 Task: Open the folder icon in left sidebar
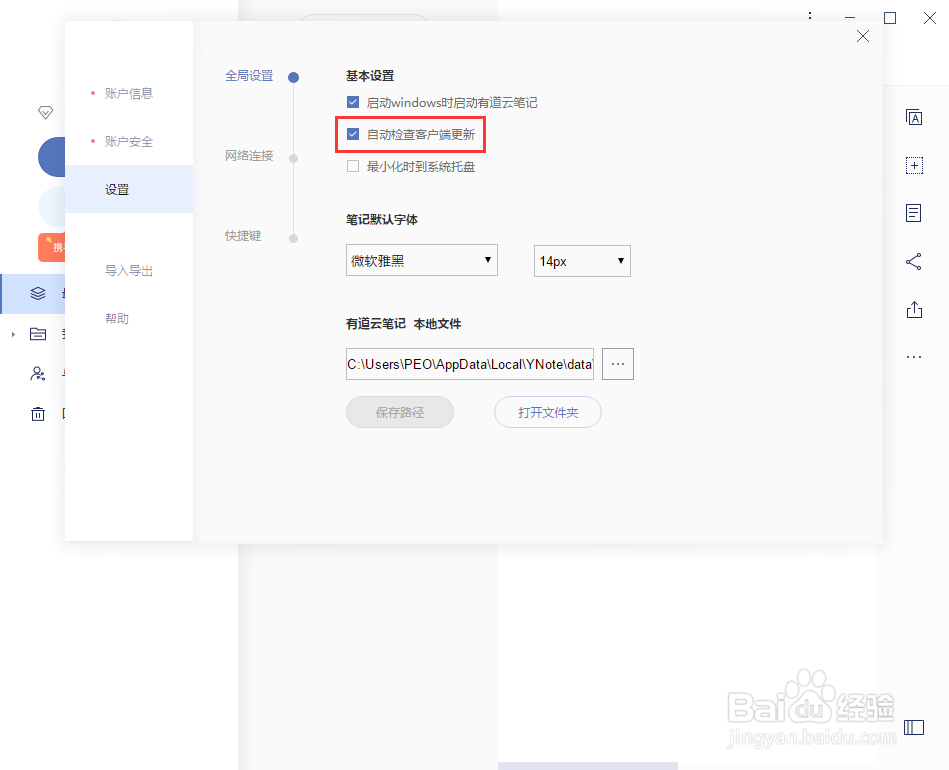(38, 334)
